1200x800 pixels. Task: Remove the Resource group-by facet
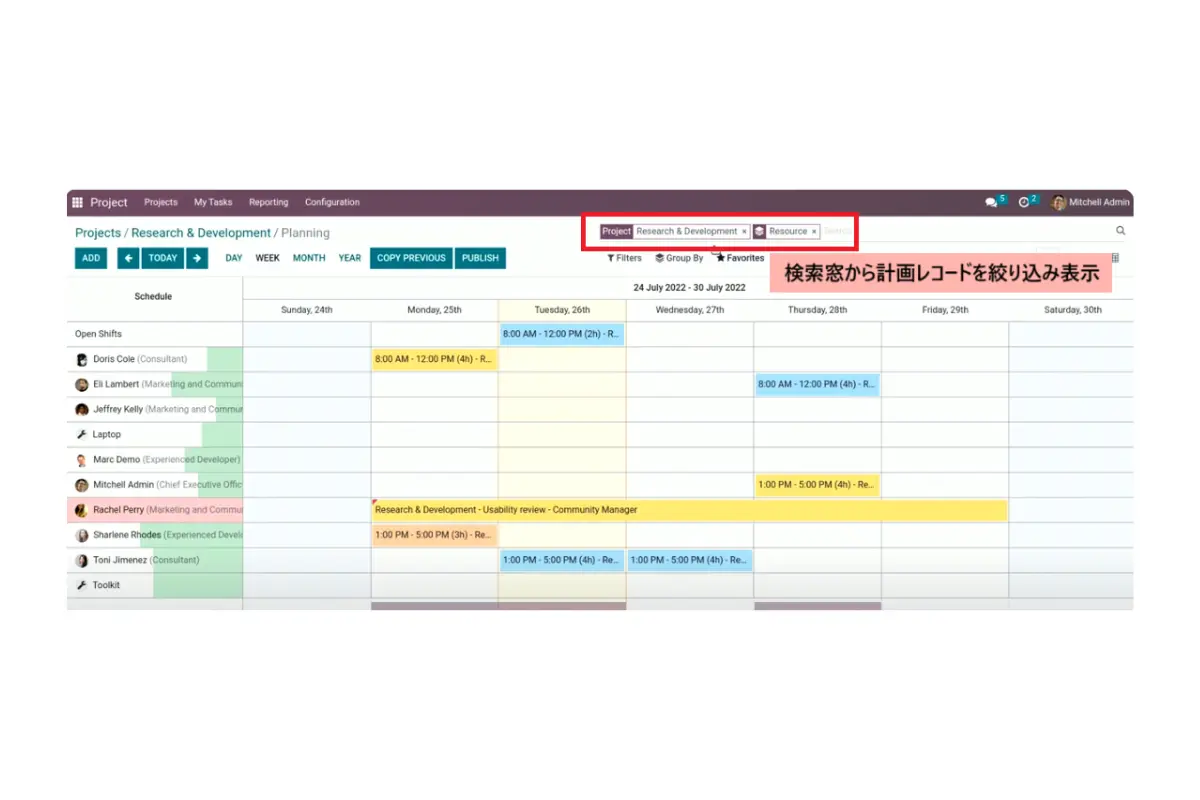click(x=814, y=232)
